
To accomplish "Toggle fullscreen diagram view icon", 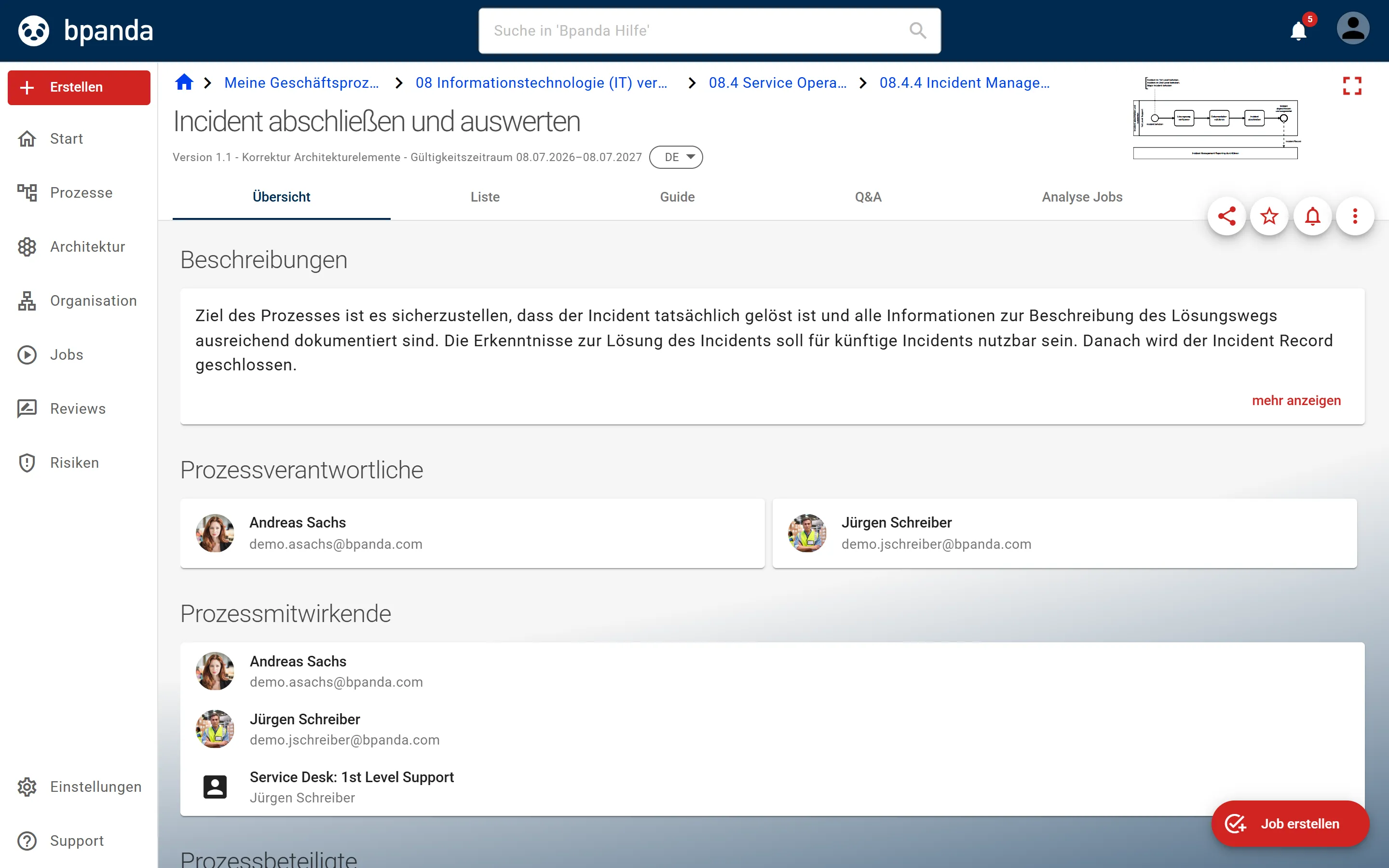I will pos(1352,85).
